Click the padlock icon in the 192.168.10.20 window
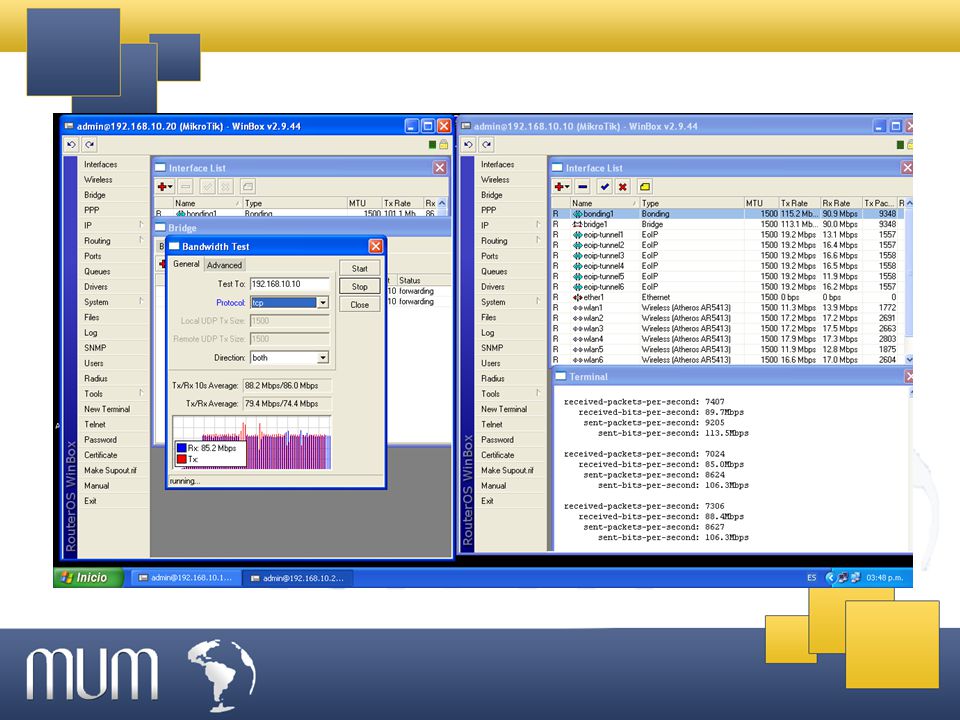The image size is (960, 720). [443, 144]
